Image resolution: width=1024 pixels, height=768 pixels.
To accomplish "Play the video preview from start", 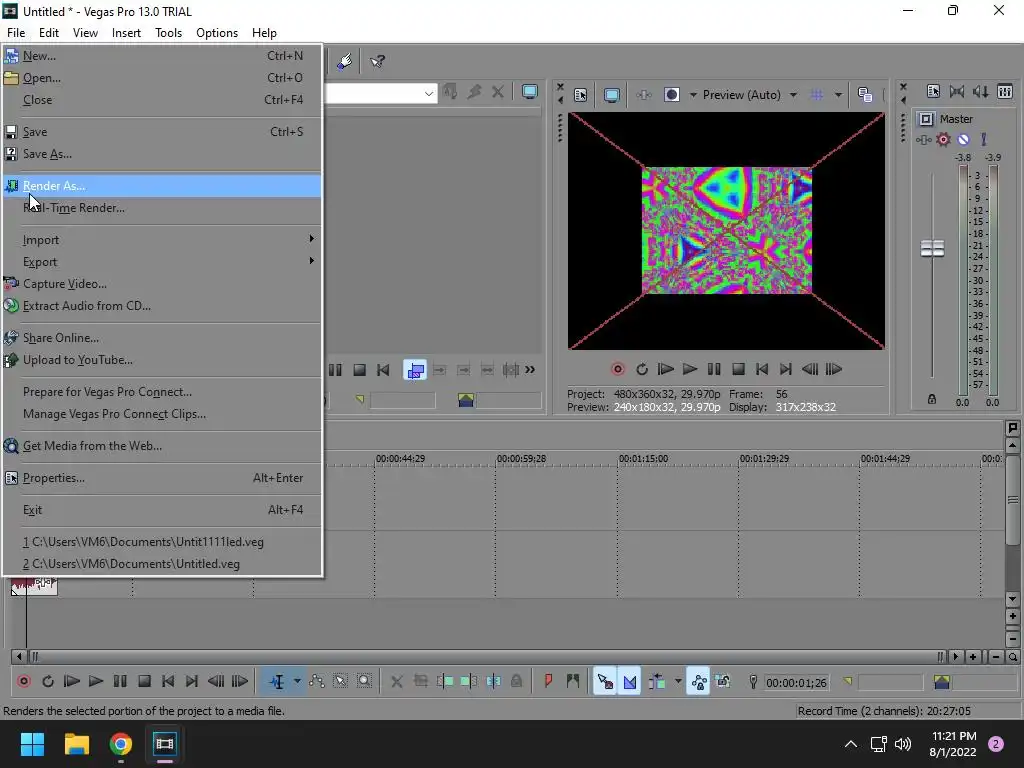I will [665, 370].
